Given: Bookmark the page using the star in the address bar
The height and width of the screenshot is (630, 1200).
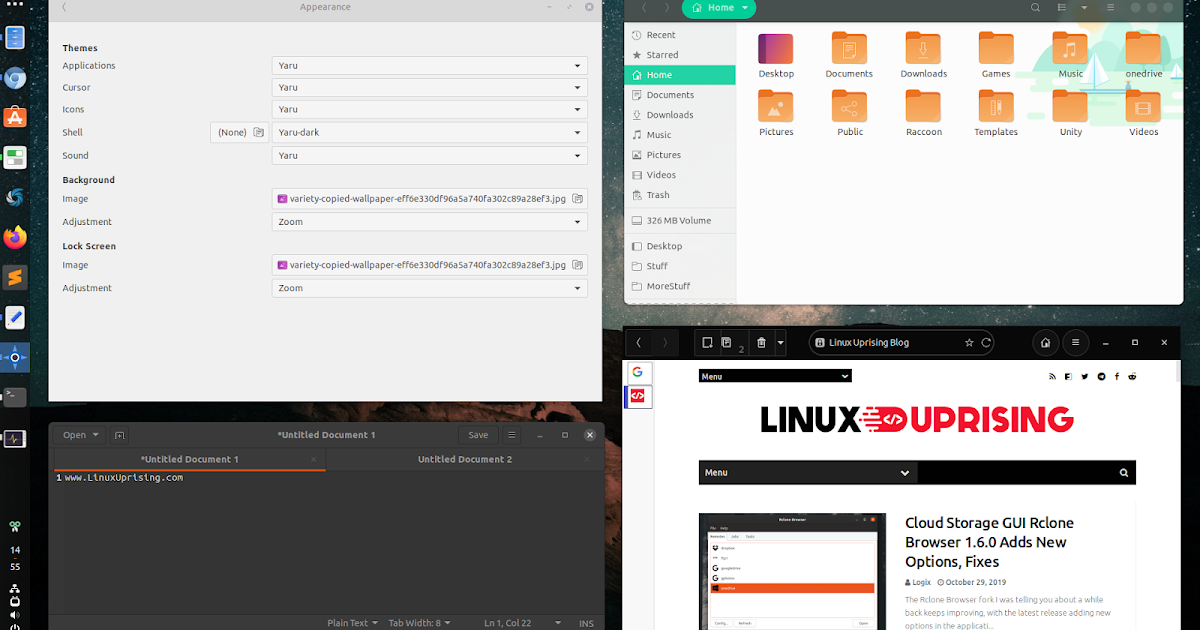Looking at the screenshot, I should coord(970,342).
